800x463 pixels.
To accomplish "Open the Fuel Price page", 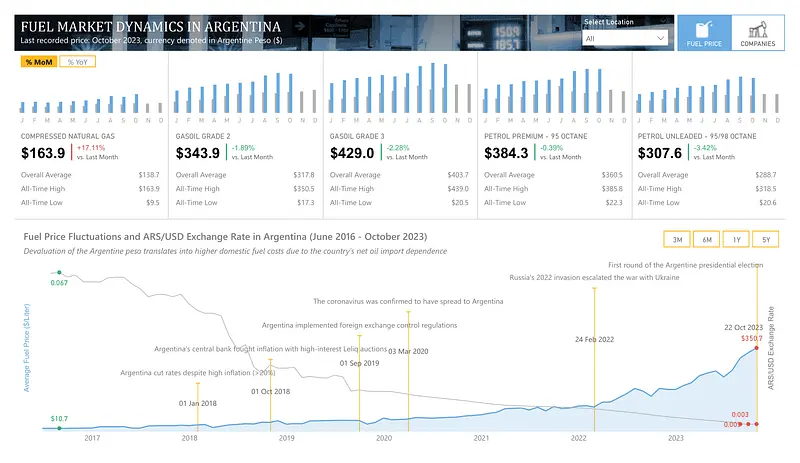I will (x=704, y=33).
